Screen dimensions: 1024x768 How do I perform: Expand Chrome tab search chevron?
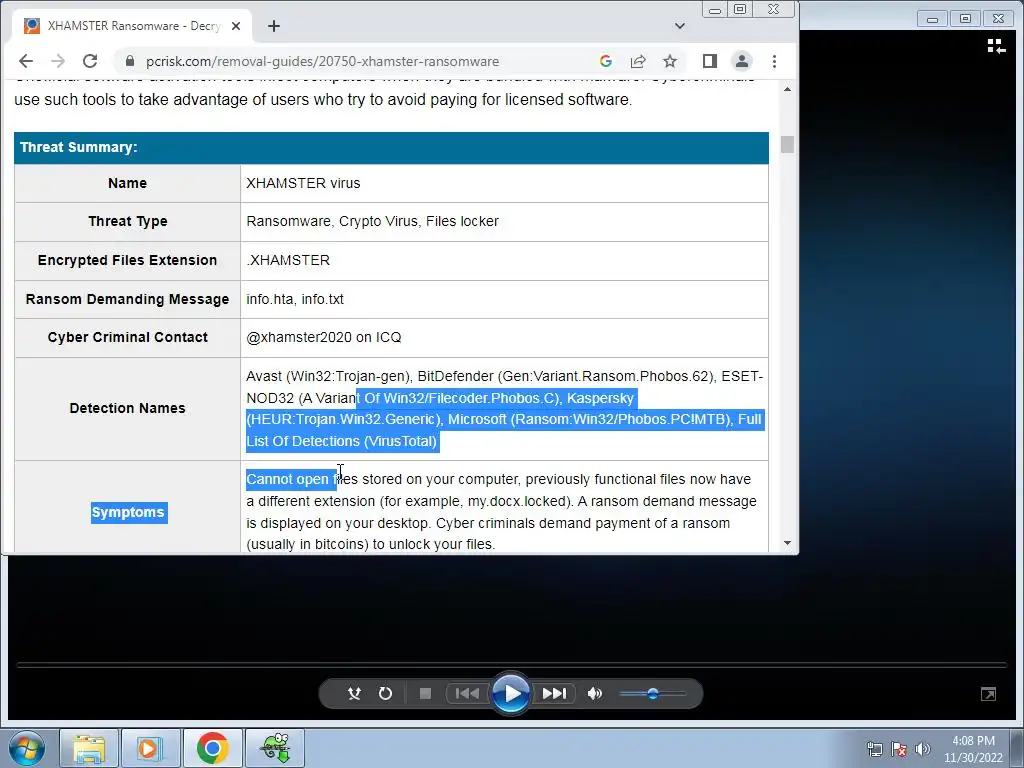tap(680, 26)
